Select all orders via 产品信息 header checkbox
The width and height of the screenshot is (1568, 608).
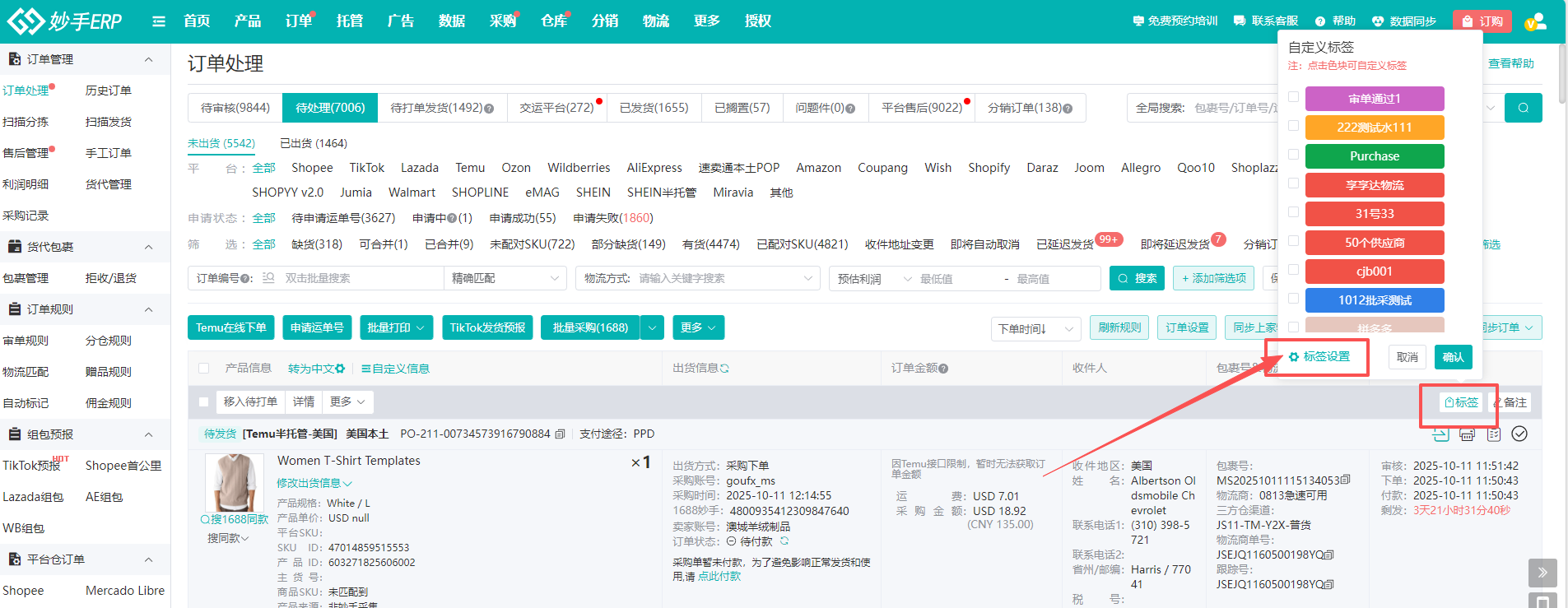204,369
